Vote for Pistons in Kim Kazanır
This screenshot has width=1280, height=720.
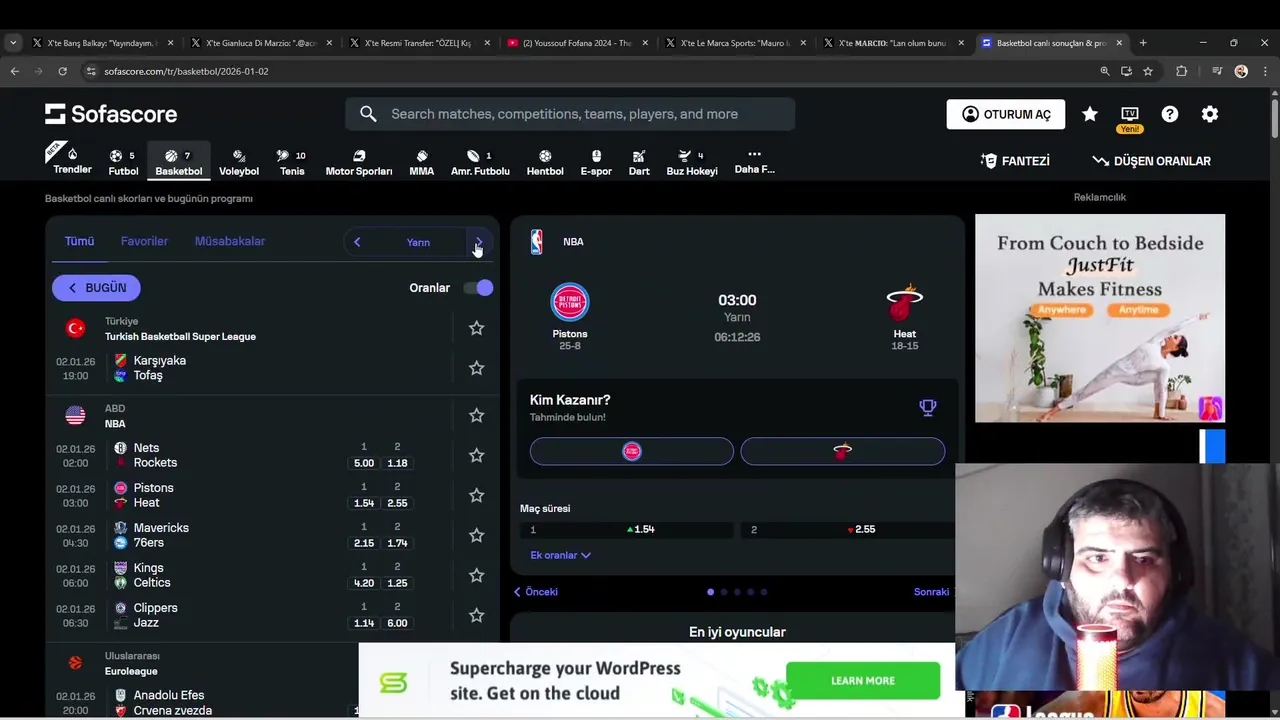click(631, 451)
